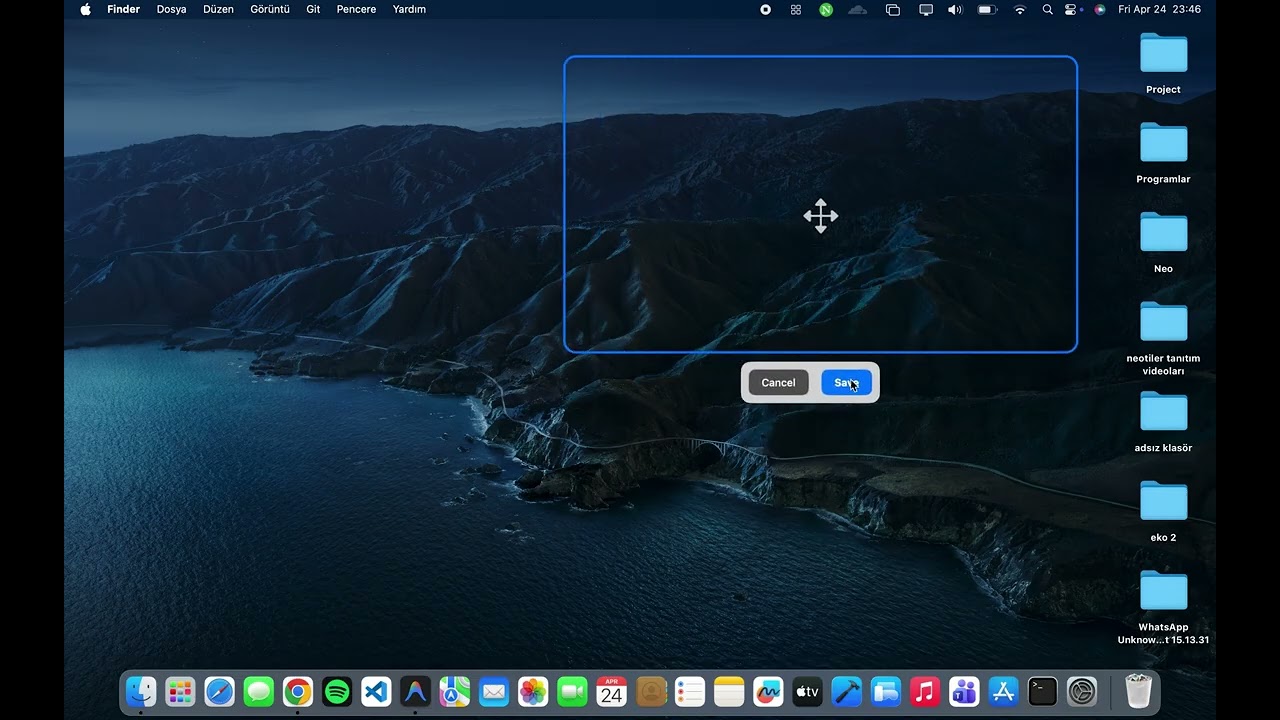
Task: Click the overlapping windows icon in menu bar
Action: (893, 9)
